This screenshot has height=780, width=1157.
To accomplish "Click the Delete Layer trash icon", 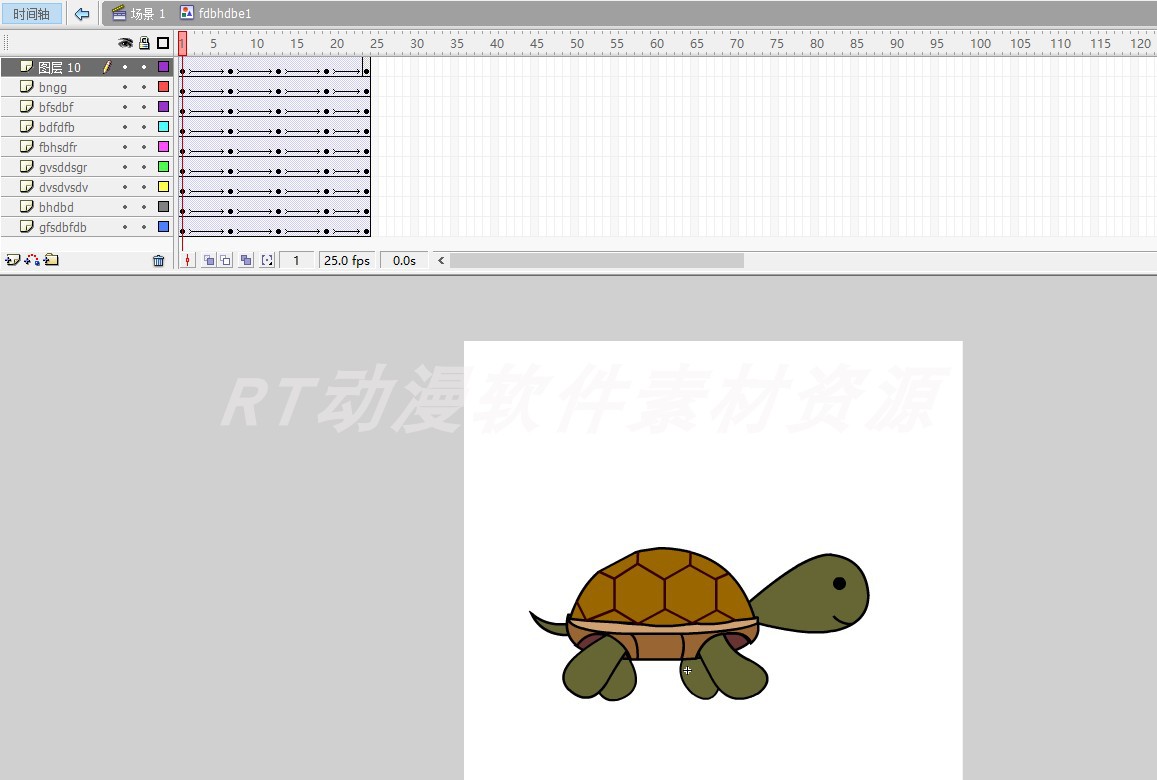I will (x=158, y=259).
